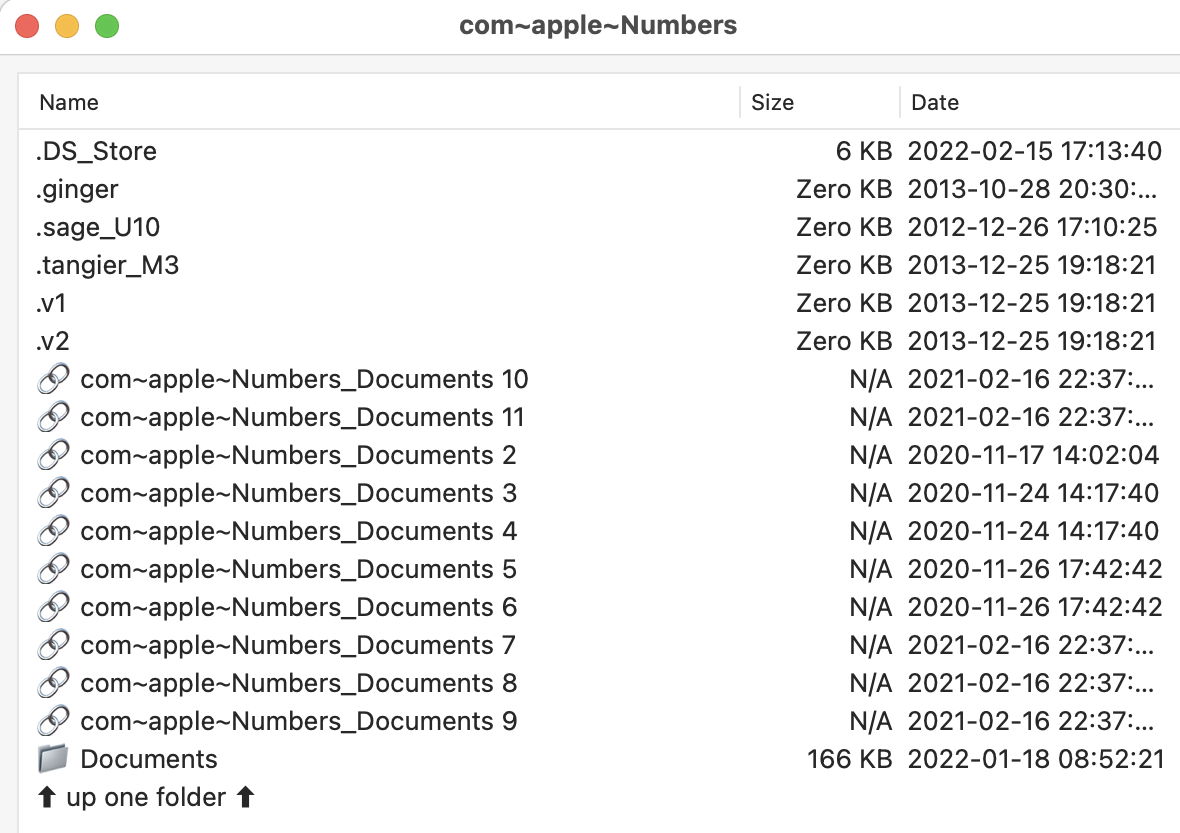Sort files by the Name column
This screenshot has width=1180, height=833.
click(68, 102)
